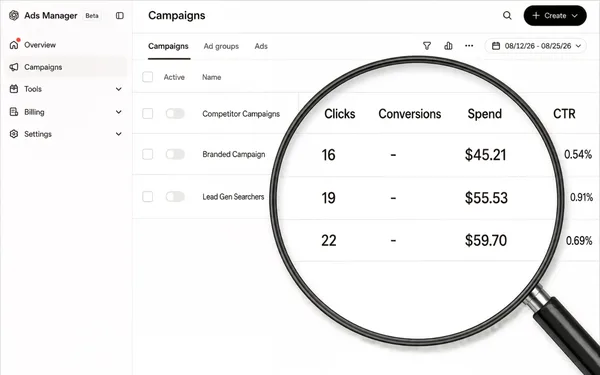The image size is (600, 375).
Task: Toggle Lead Gen Searchers active switch
Action: [x=175, y=197]
